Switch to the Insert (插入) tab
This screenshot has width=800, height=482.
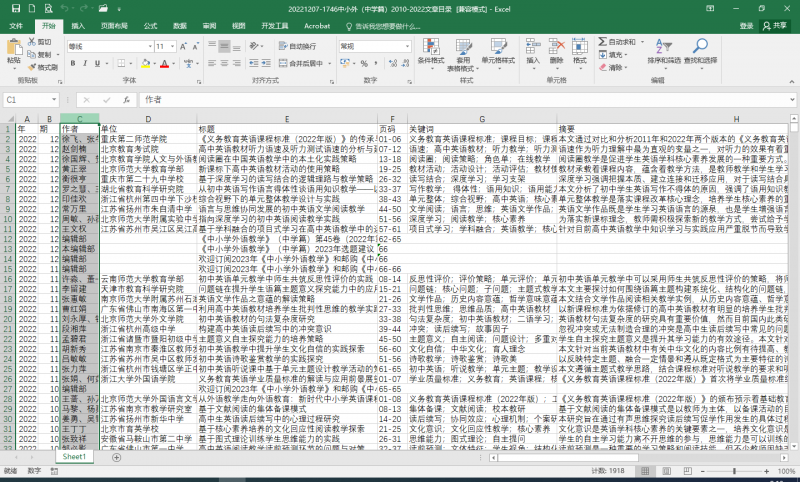(78, 26)
